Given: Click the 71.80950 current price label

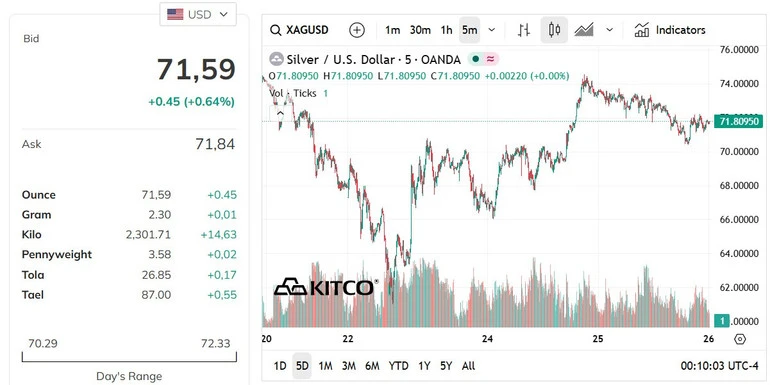Looking at the screenshot, I should (739, 121).
